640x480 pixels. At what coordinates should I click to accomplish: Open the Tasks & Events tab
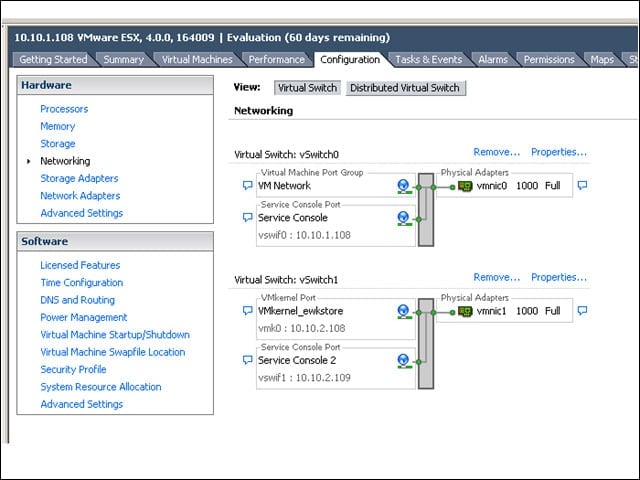(429, 60)
